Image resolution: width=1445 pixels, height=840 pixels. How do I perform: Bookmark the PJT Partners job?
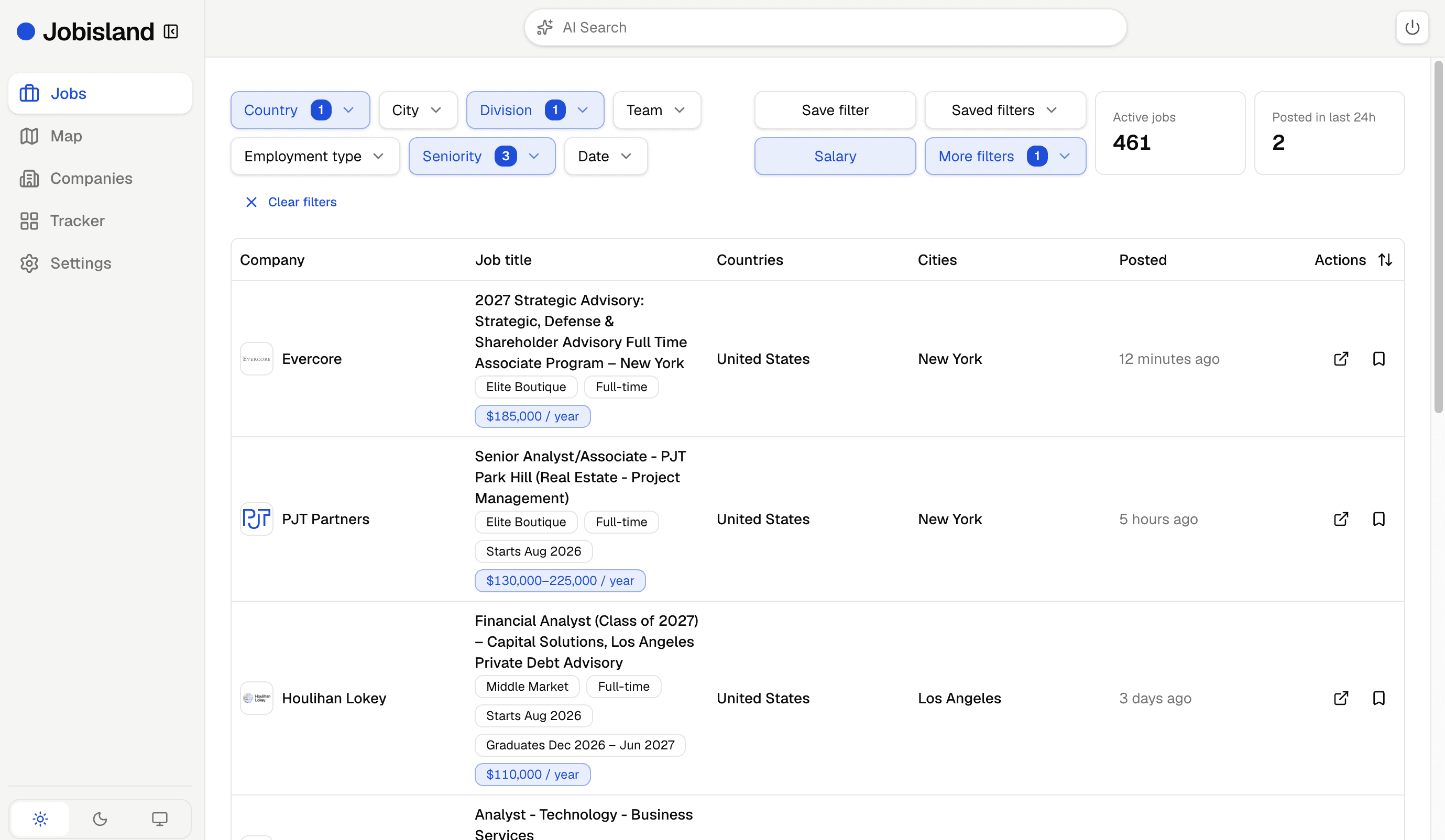(x=1378, y=519)
